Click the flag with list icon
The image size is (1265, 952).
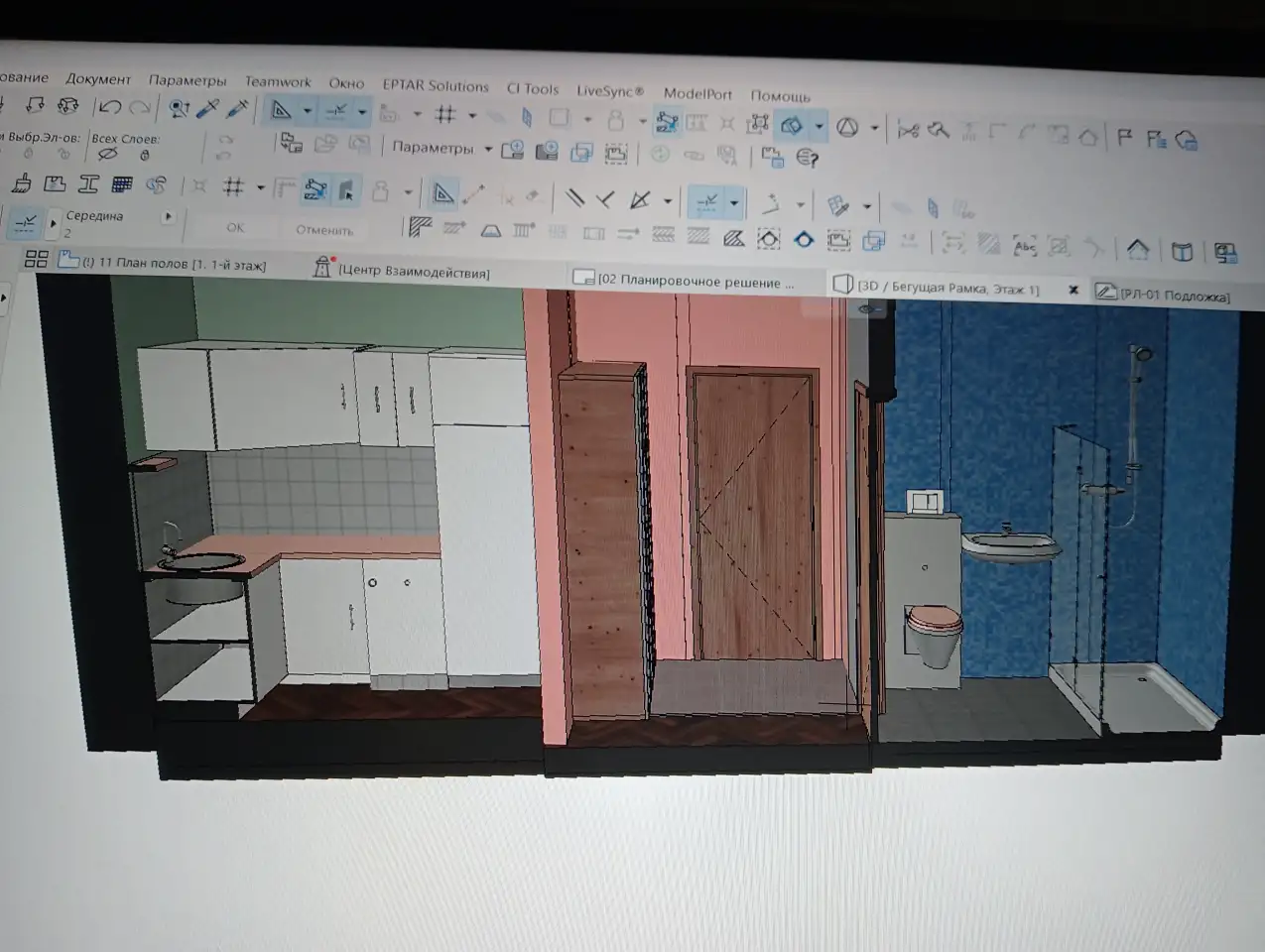point(1155,139)
